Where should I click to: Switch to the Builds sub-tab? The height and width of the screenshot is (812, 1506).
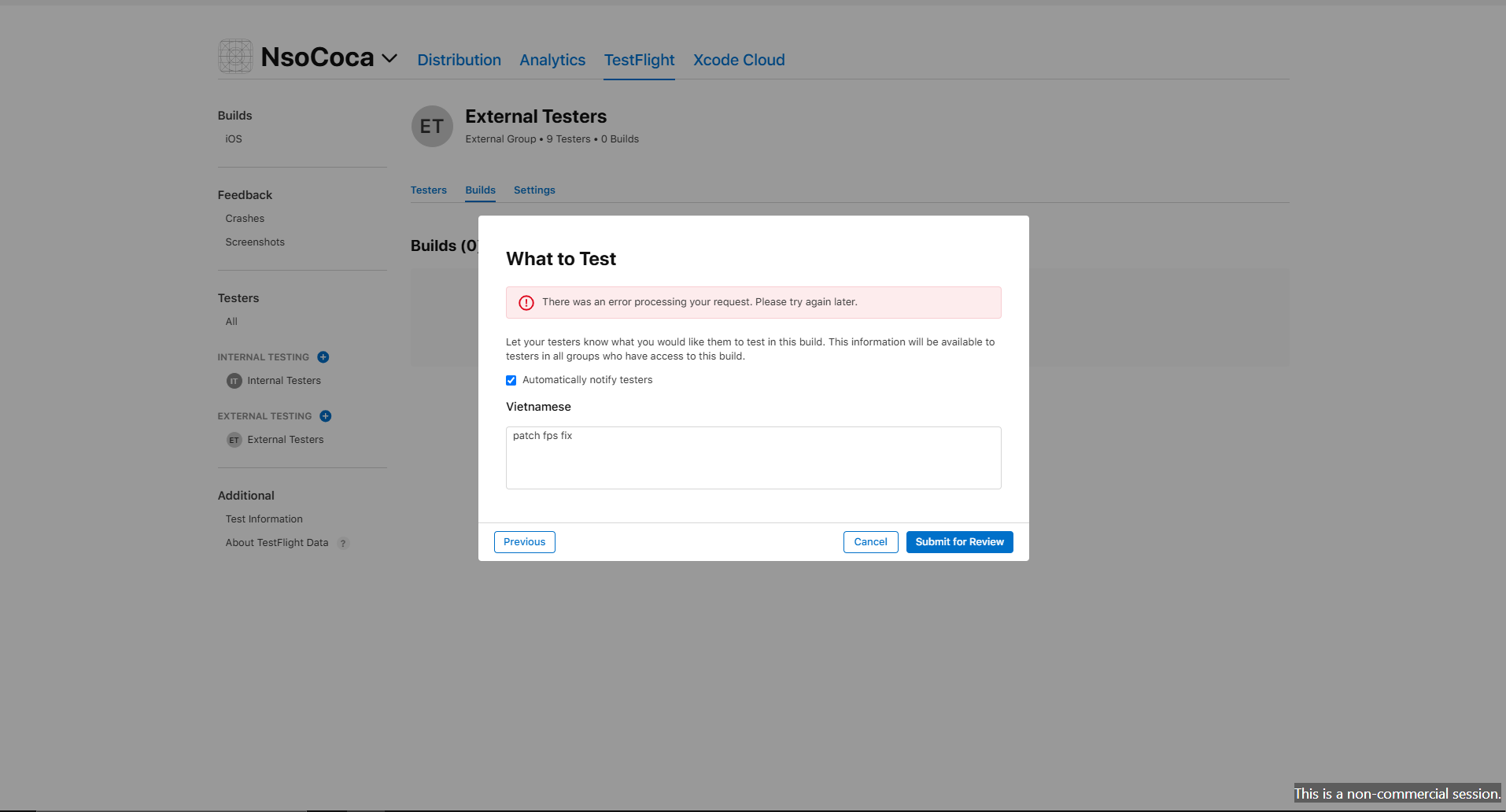480,190
